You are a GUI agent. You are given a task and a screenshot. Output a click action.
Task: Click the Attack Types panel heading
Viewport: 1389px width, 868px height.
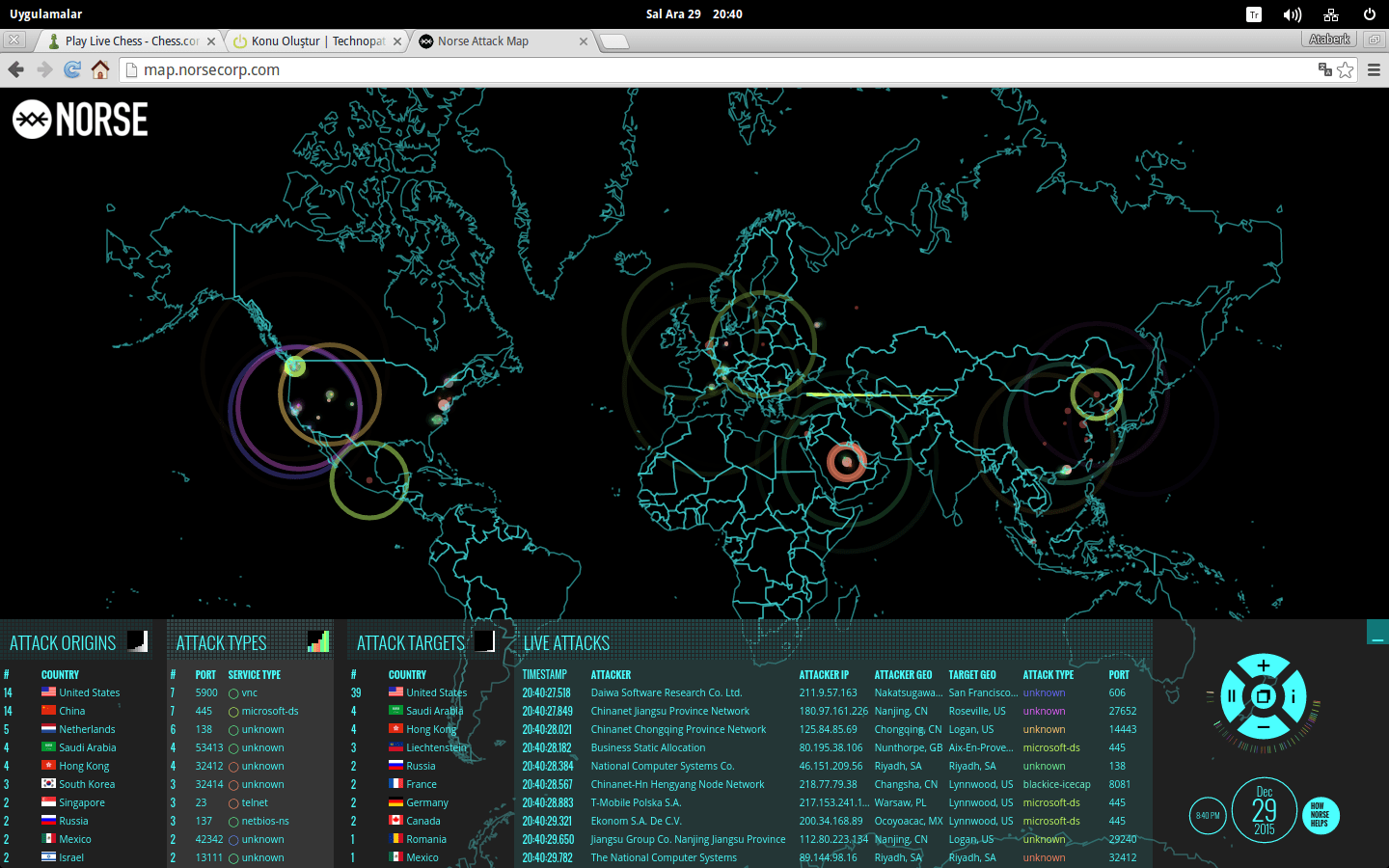pos(221,643)
